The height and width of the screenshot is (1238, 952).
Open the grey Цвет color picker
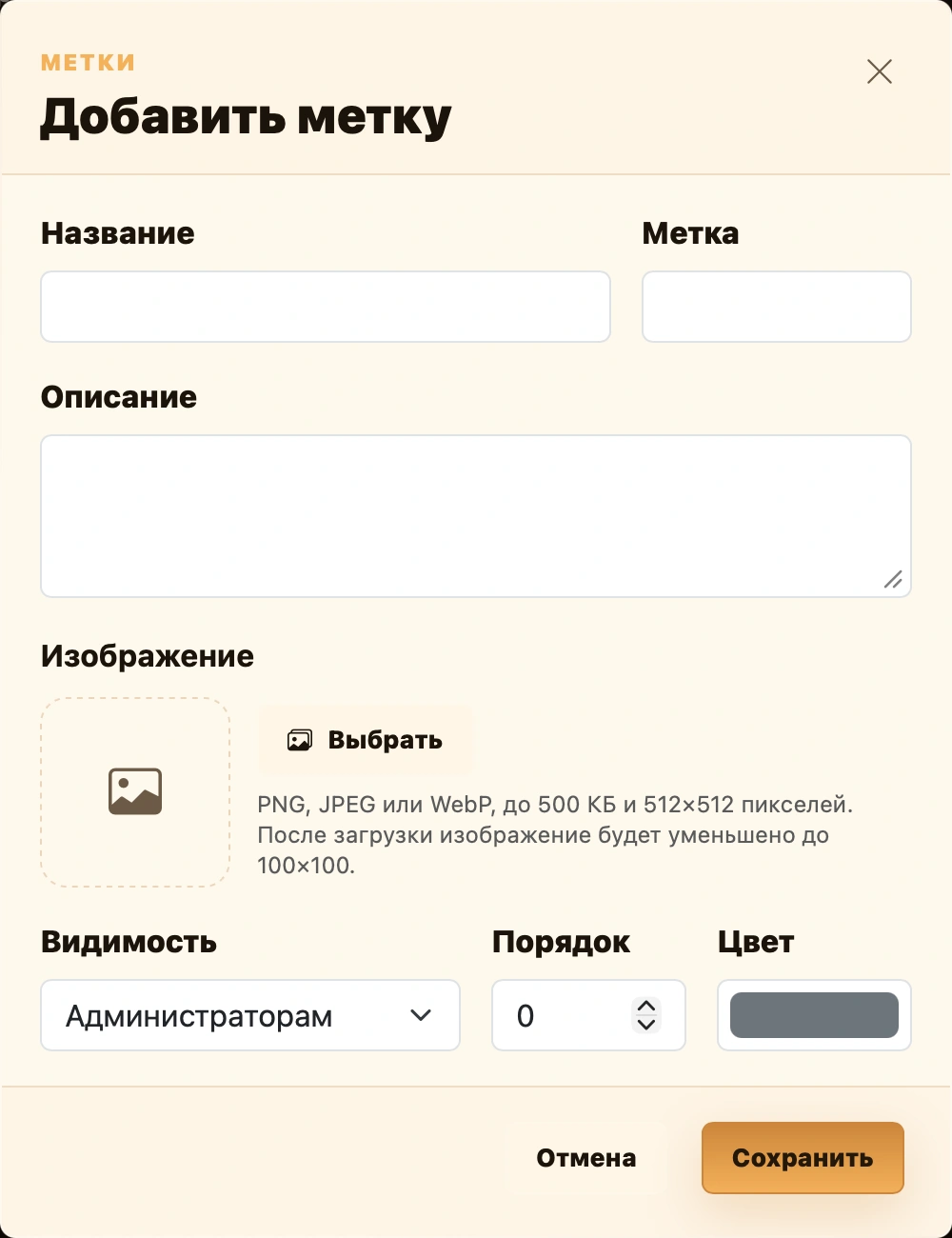[814, 1015]
